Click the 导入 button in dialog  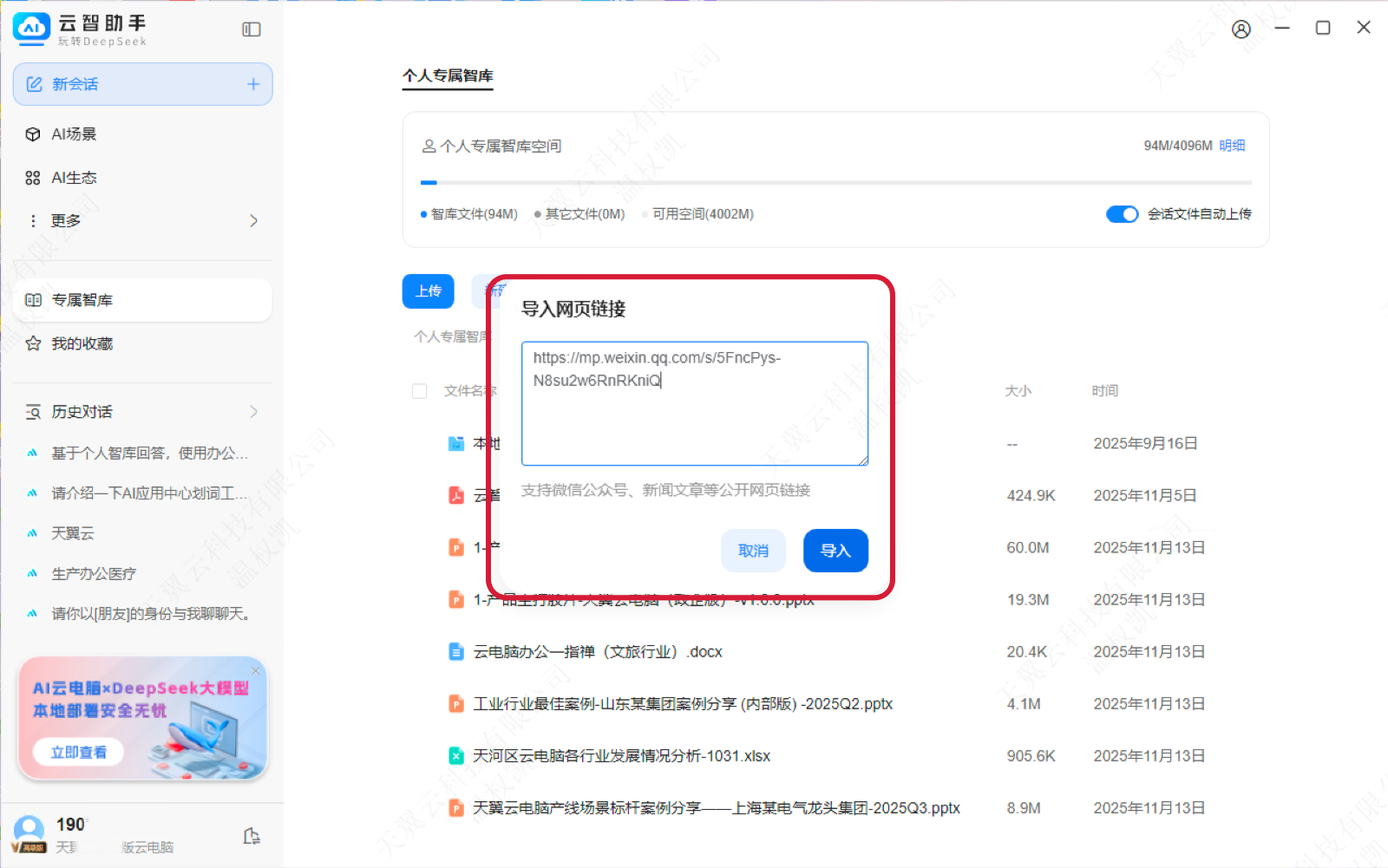tap(835, 551)
